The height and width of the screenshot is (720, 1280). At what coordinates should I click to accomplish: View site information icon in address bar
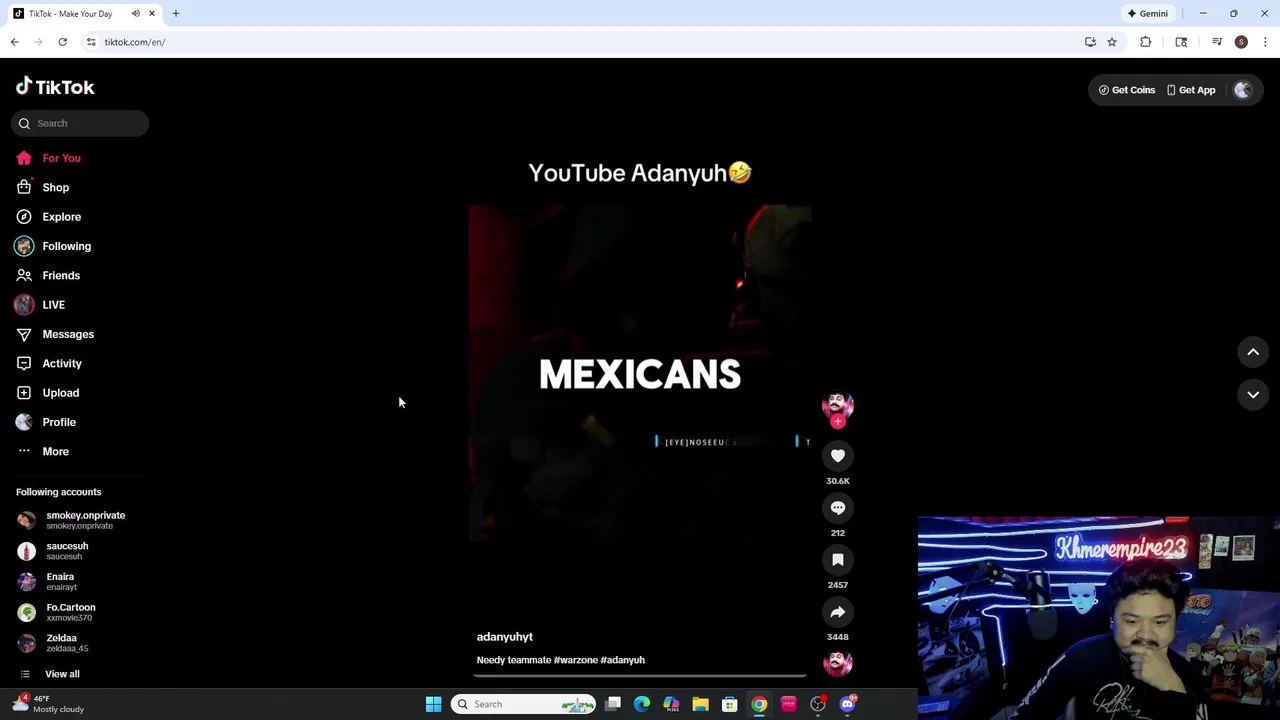(91, 42)
